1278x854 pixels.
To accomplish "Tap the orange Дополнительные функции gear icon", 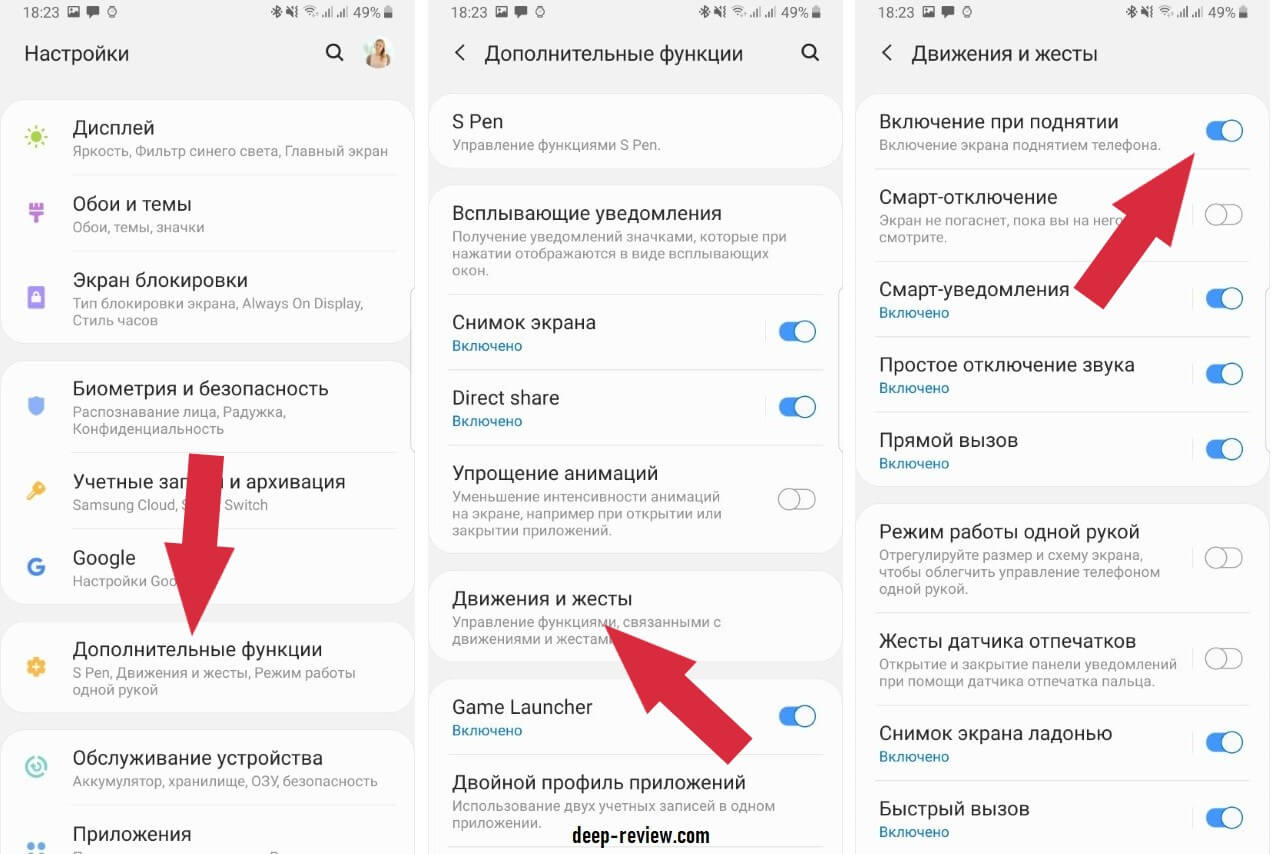I will (36, 666).
